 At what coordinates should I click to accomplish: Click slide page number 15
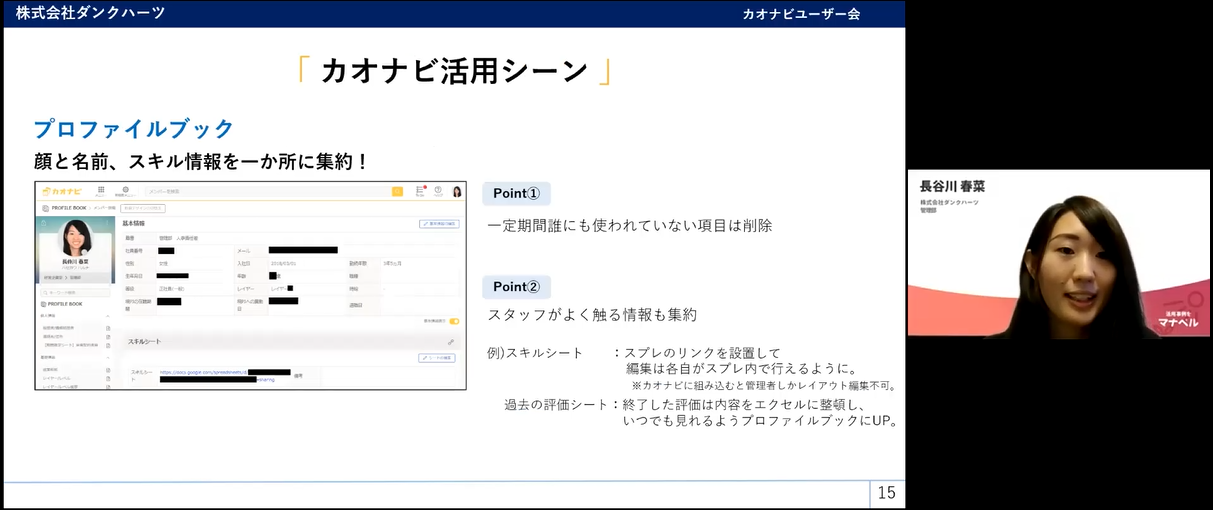886,493
